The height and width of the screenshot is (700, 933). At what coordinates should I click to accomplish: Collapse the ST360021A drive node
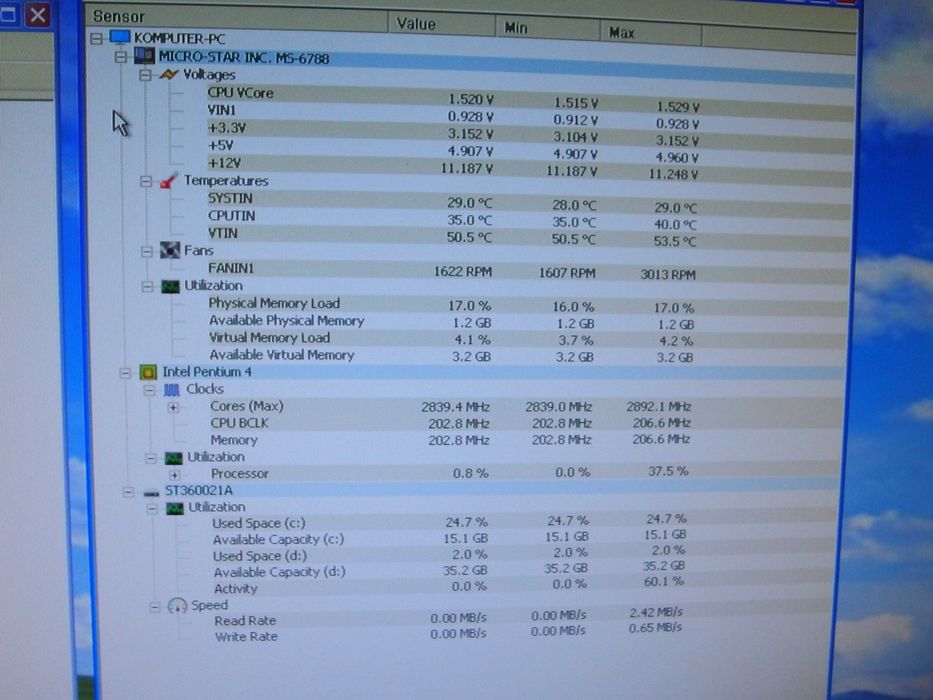[x=128, y=492]
